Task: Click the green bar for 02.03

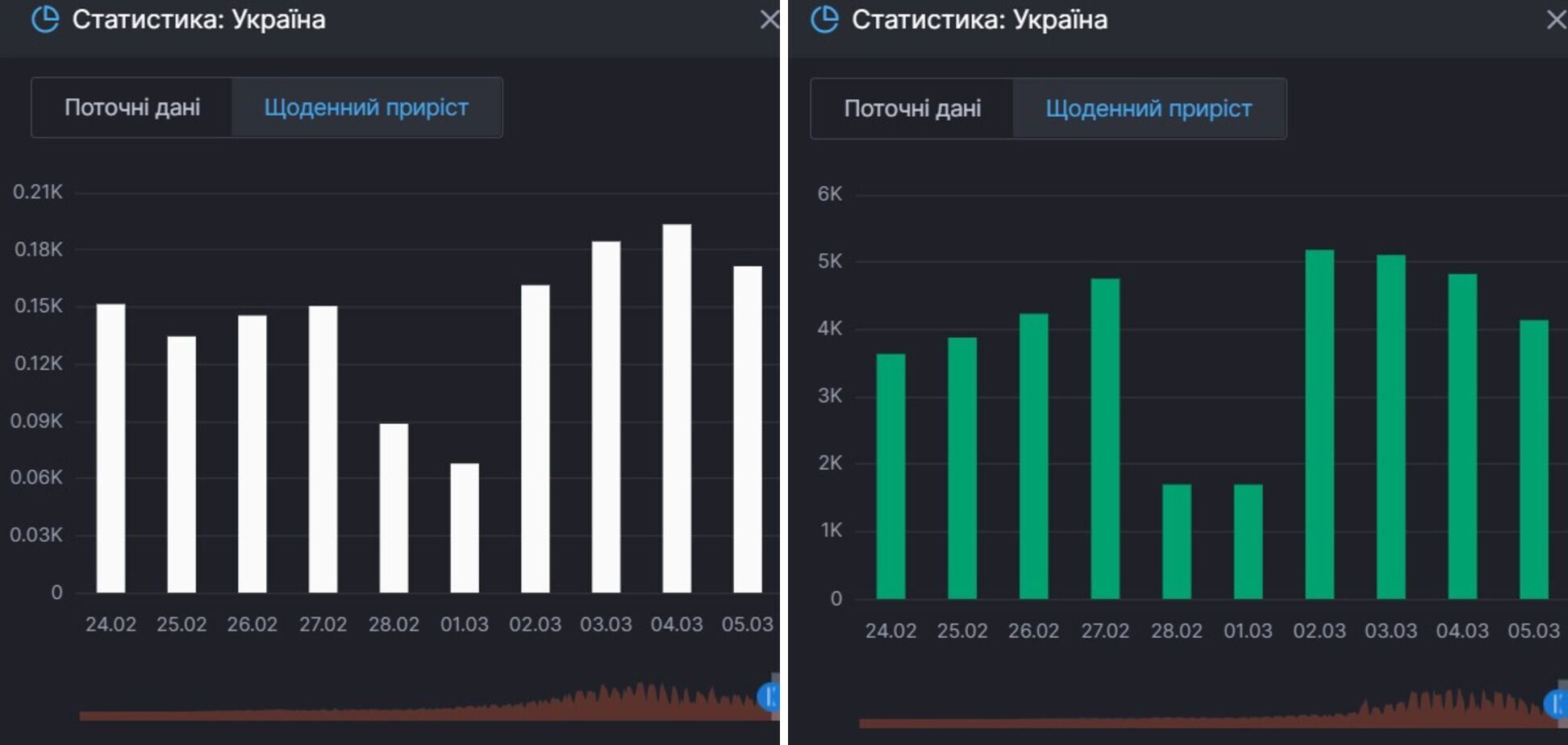Action: point(1320,424)
